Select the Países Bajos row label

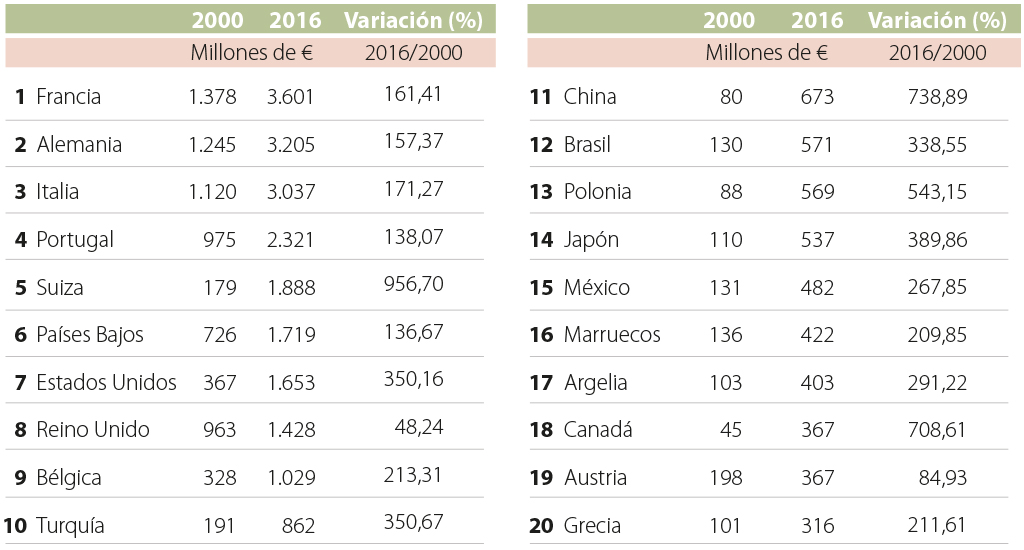click(90, 335)
